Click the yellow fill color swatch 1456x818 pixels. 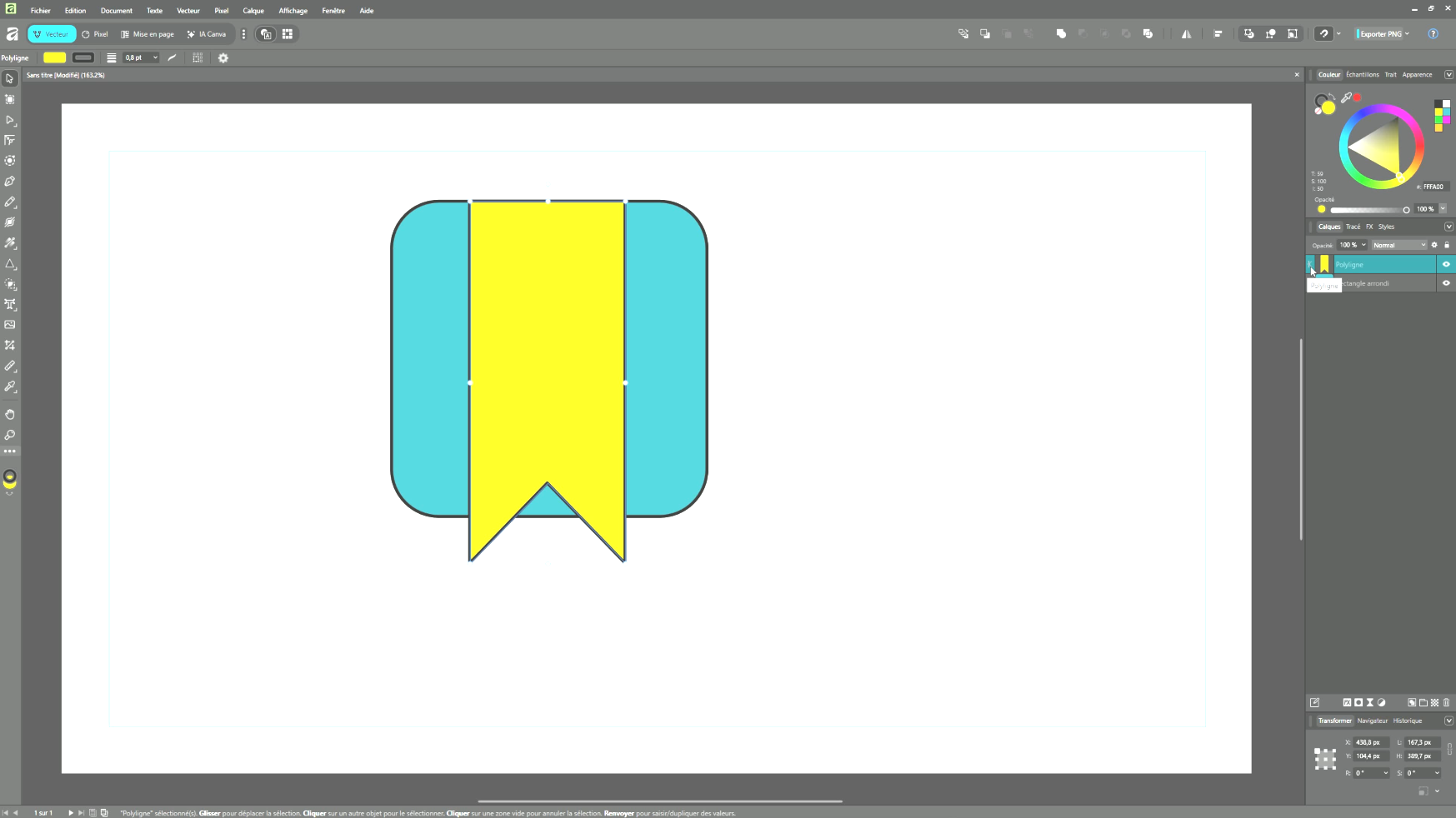(x=55, y=58)
